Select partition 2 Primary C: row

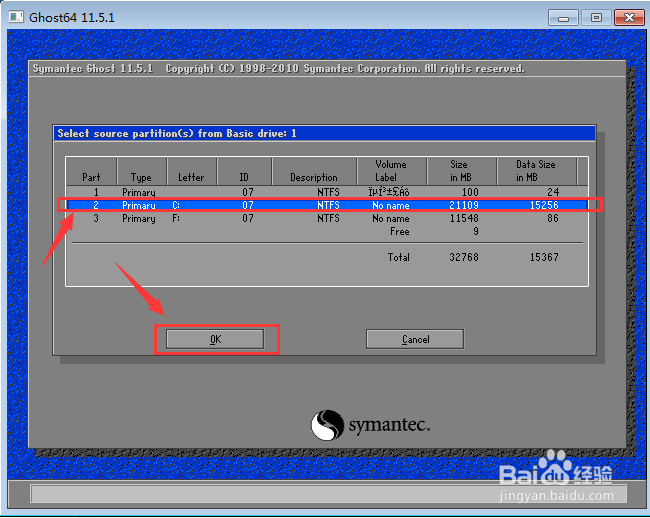[x=327, y=205]
